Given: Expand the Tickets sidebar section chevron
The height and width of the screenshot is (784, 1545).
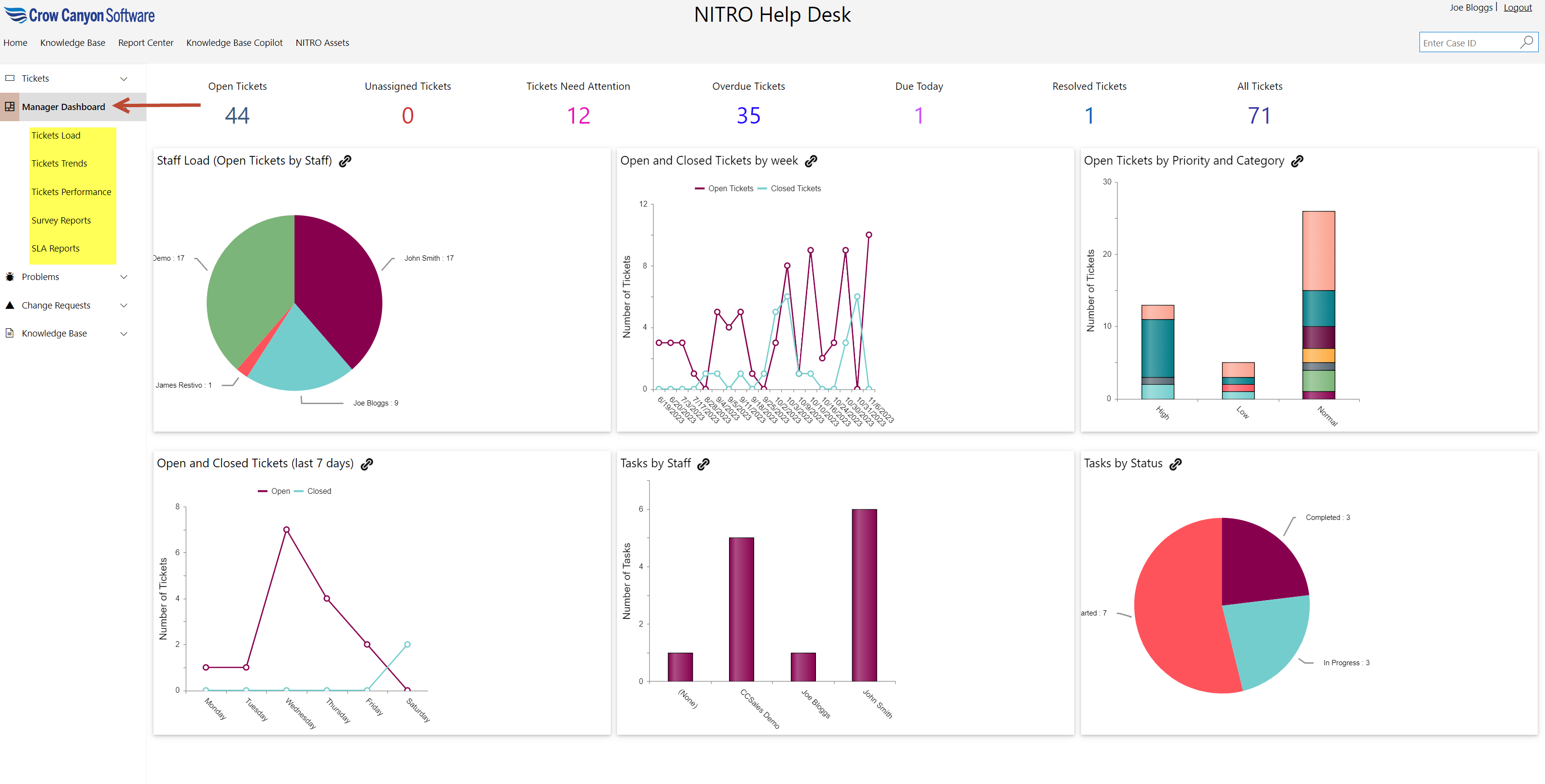Looking at the screenshot, I should [124, 79].
